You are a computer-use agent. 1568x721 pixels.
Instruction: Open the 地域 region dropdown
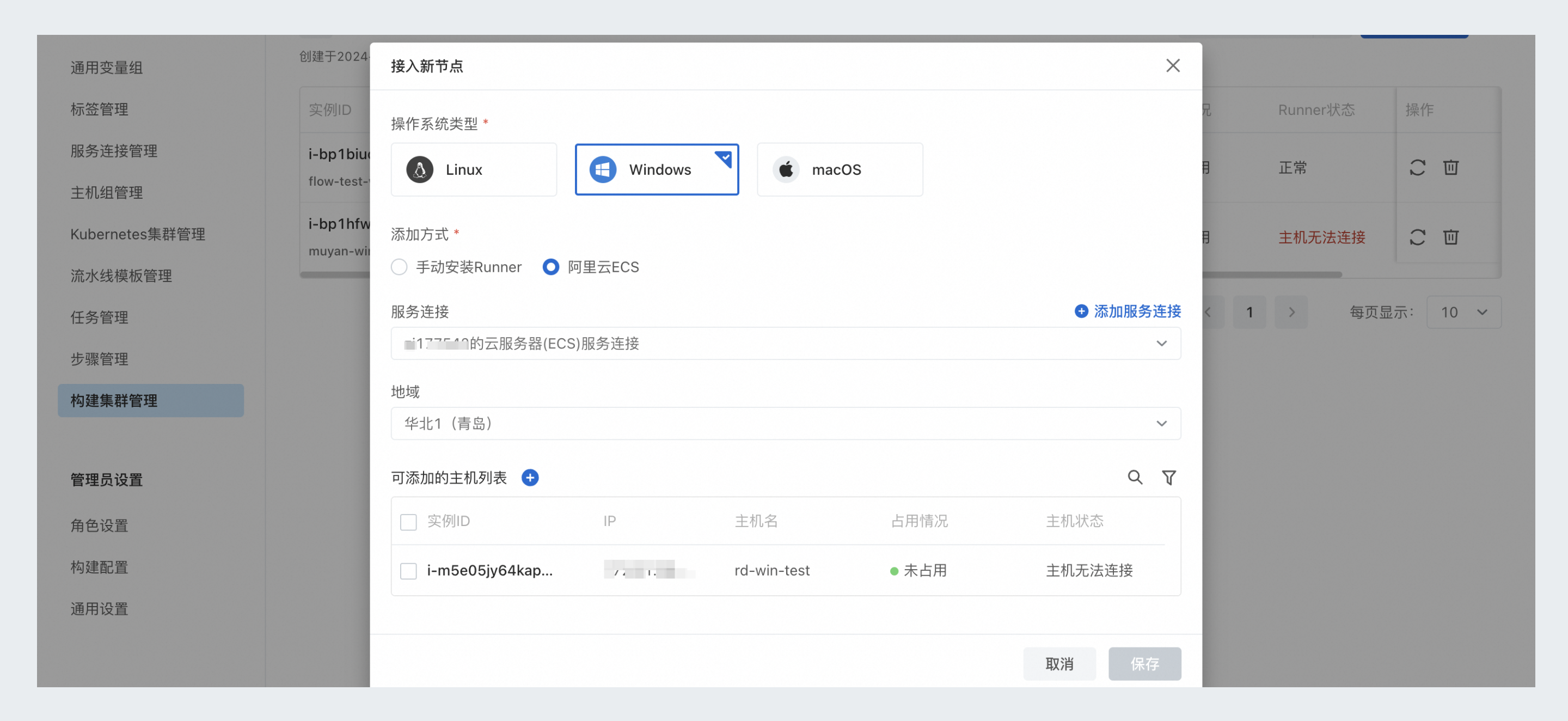point(785,423)
